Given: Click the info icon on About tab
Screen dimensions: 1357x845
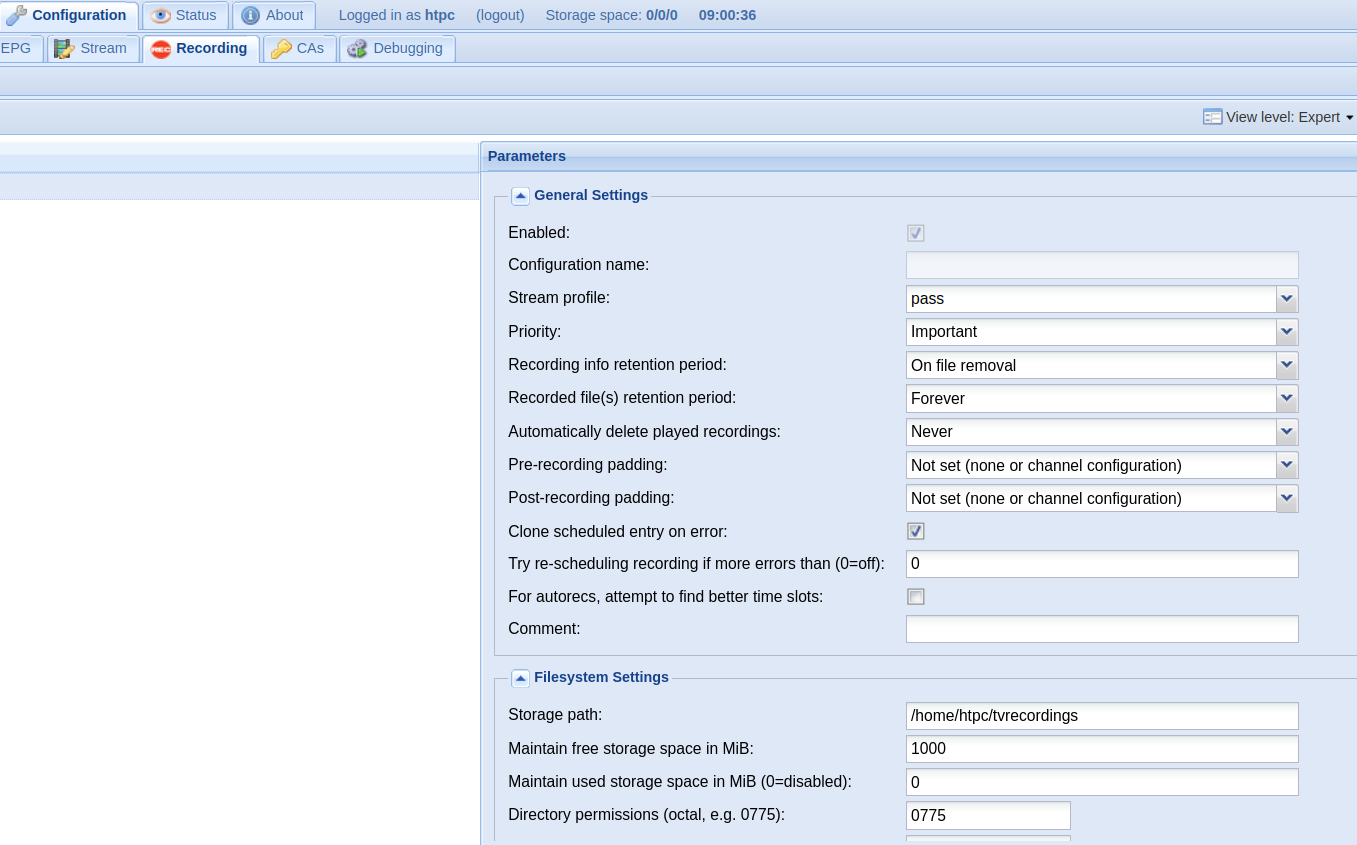Looking at the screenshot, I should [250, 15].
